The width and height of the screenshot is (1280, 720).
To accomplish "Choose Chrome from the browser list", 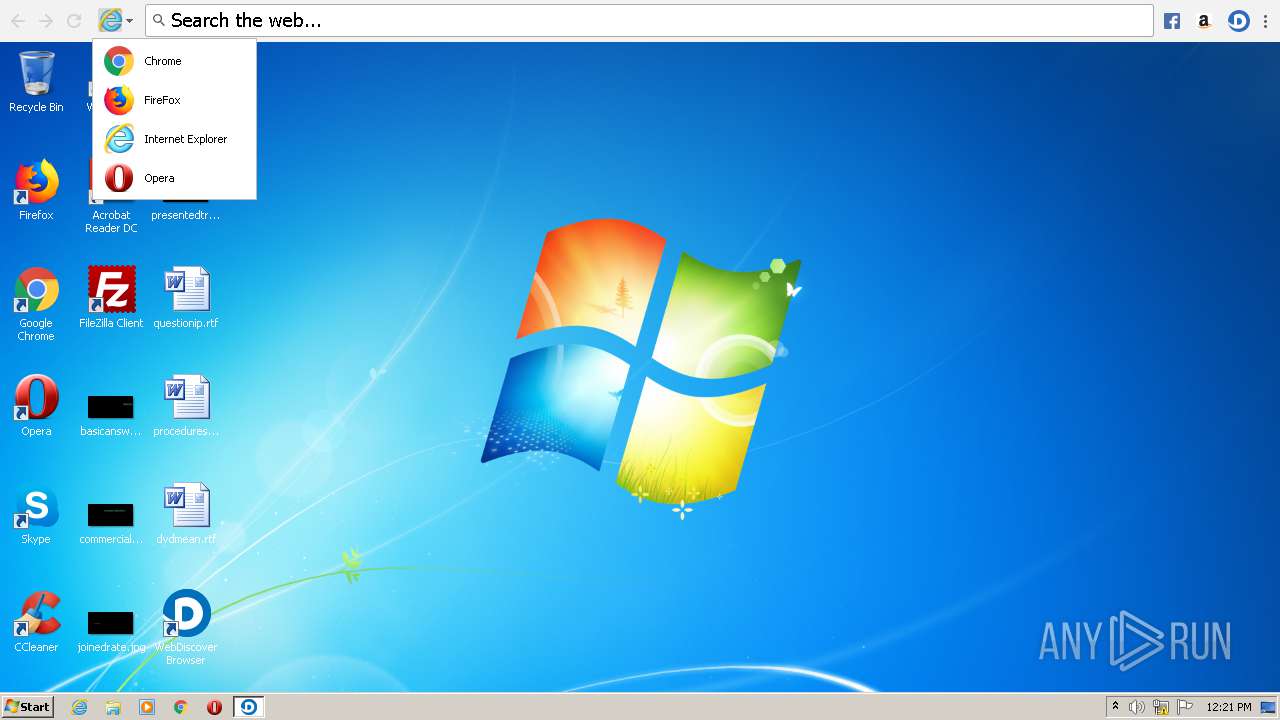I will (x=174, y=61).
